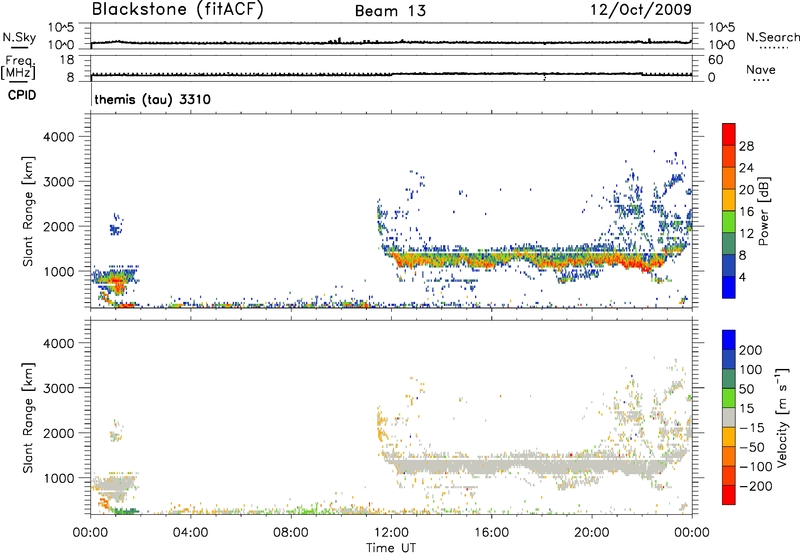
Task: Click the 'N.Search' legend label
Action: click(772, 37)
